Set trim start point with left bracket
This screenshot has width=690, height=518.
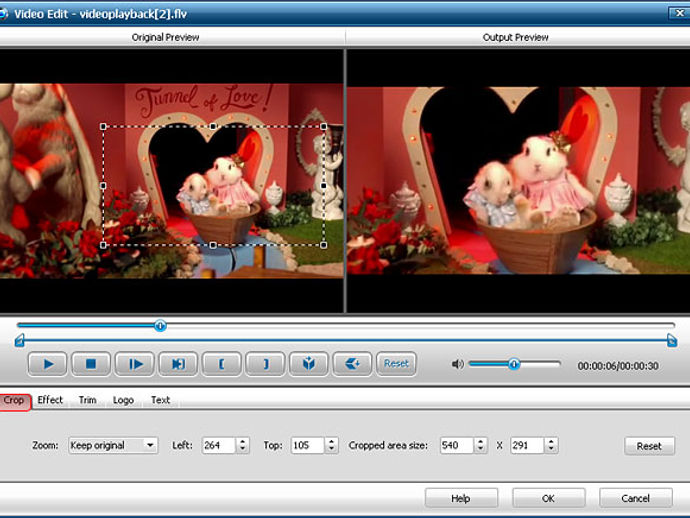221,364
